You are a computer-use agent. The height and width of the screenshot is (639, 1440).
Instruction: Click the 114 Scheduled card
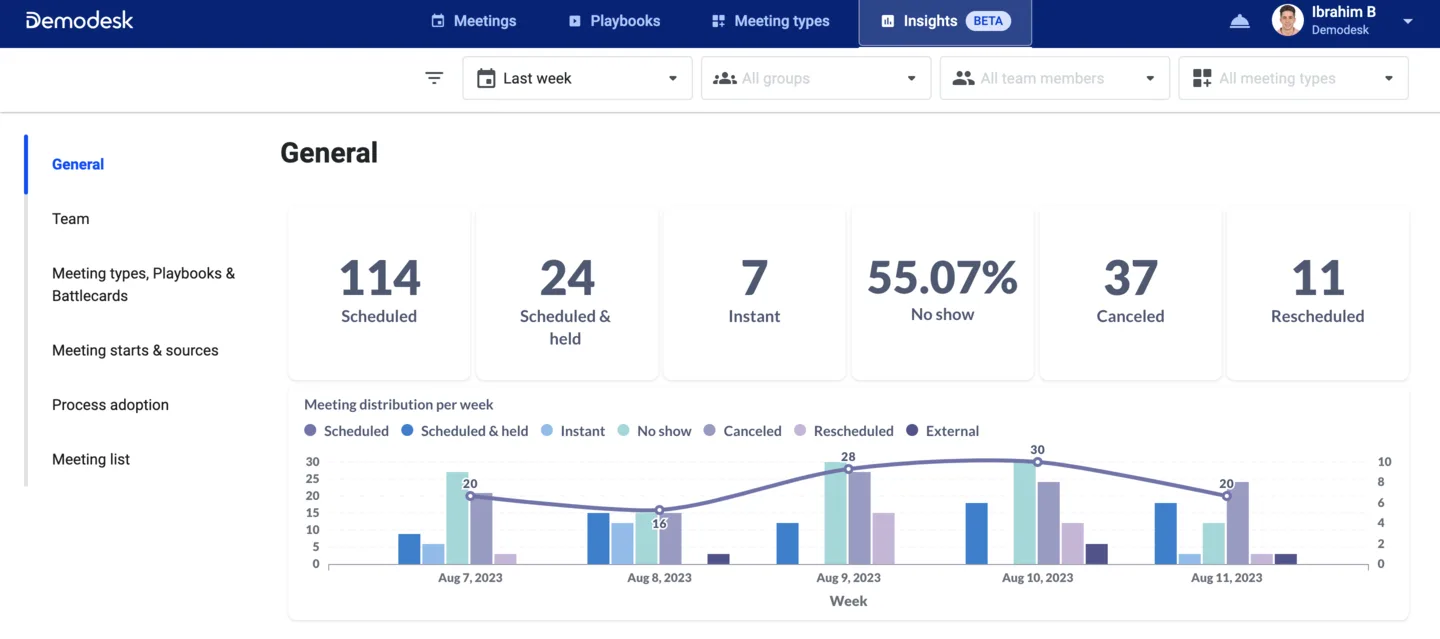click(x=379, y=293)
